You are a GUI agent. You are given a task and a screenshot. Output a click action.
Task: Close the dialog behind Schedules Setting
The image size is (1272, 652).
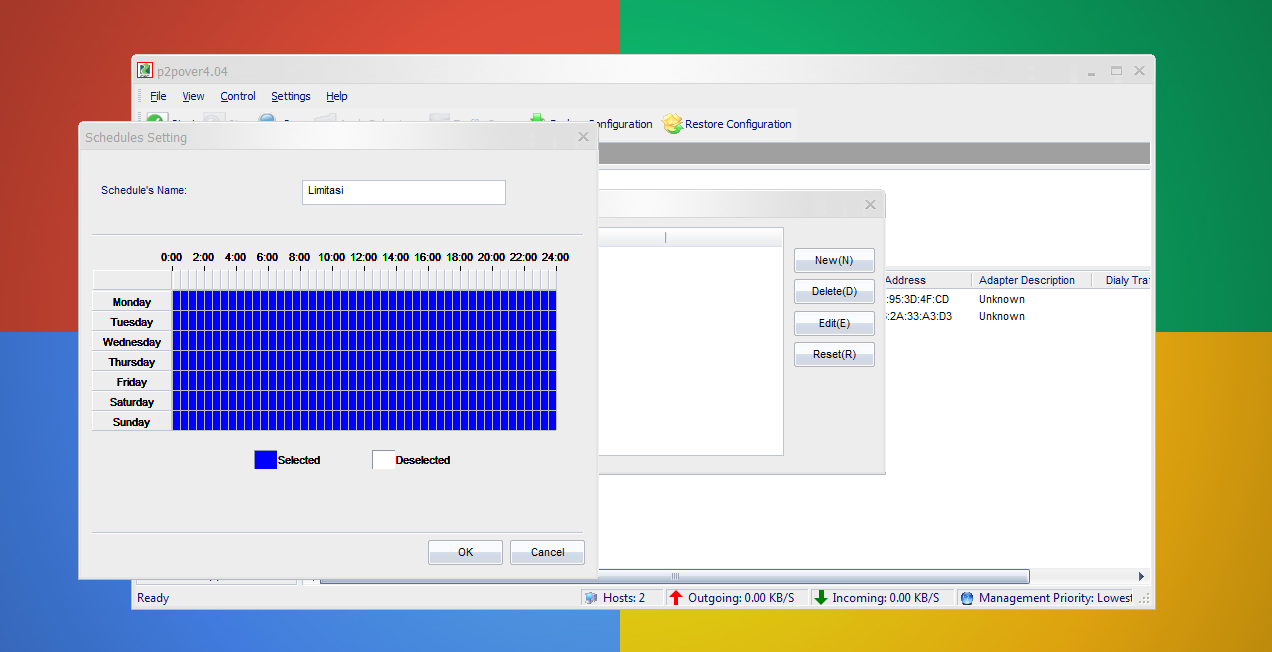[870, 205]
